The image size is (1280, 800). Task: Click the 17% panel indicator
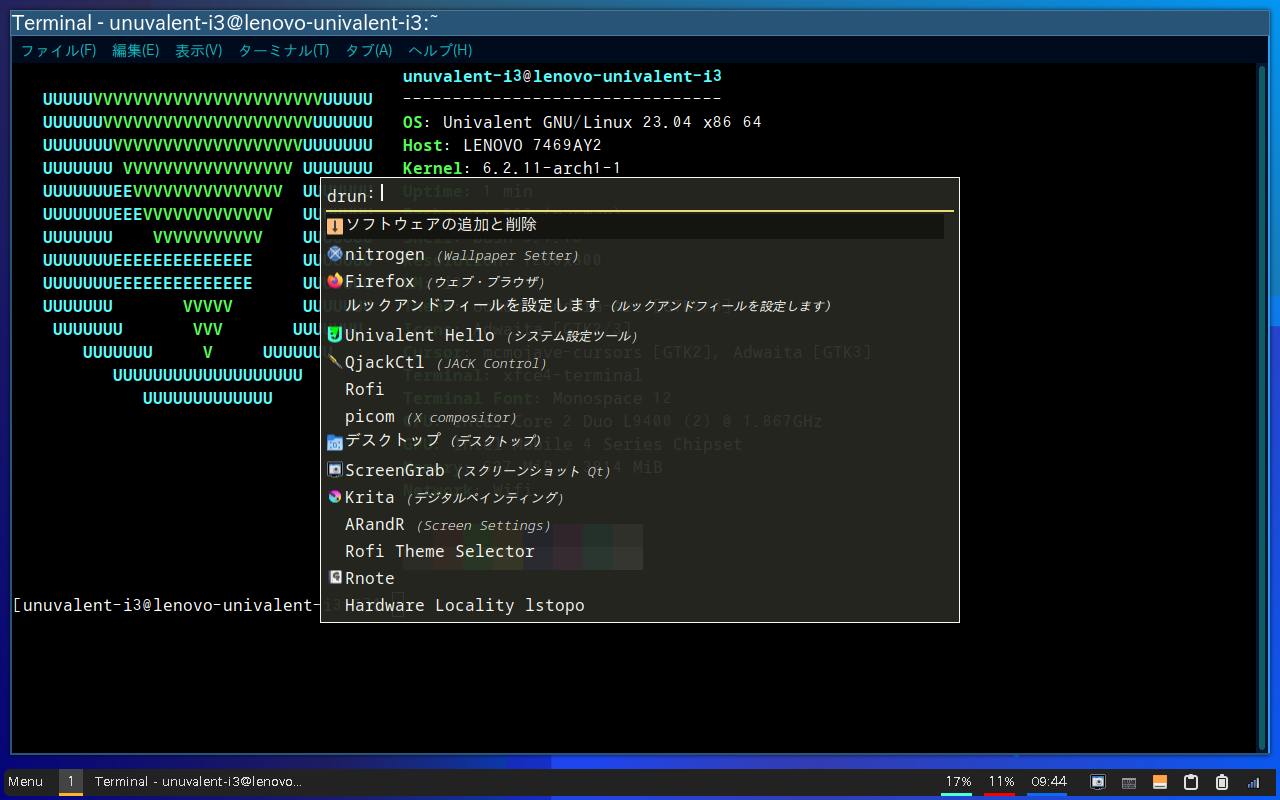point(958,782)
